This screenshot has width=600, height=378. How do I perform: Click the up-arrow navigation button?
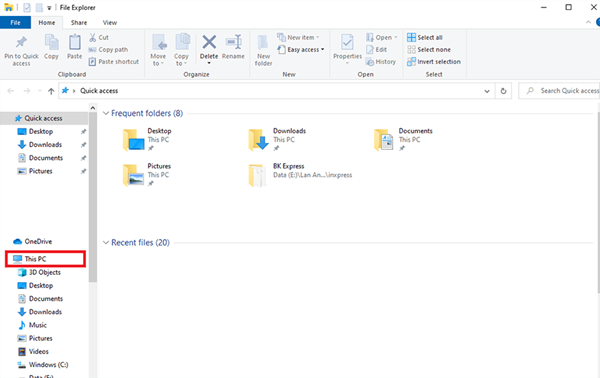(x=51, y=91)
